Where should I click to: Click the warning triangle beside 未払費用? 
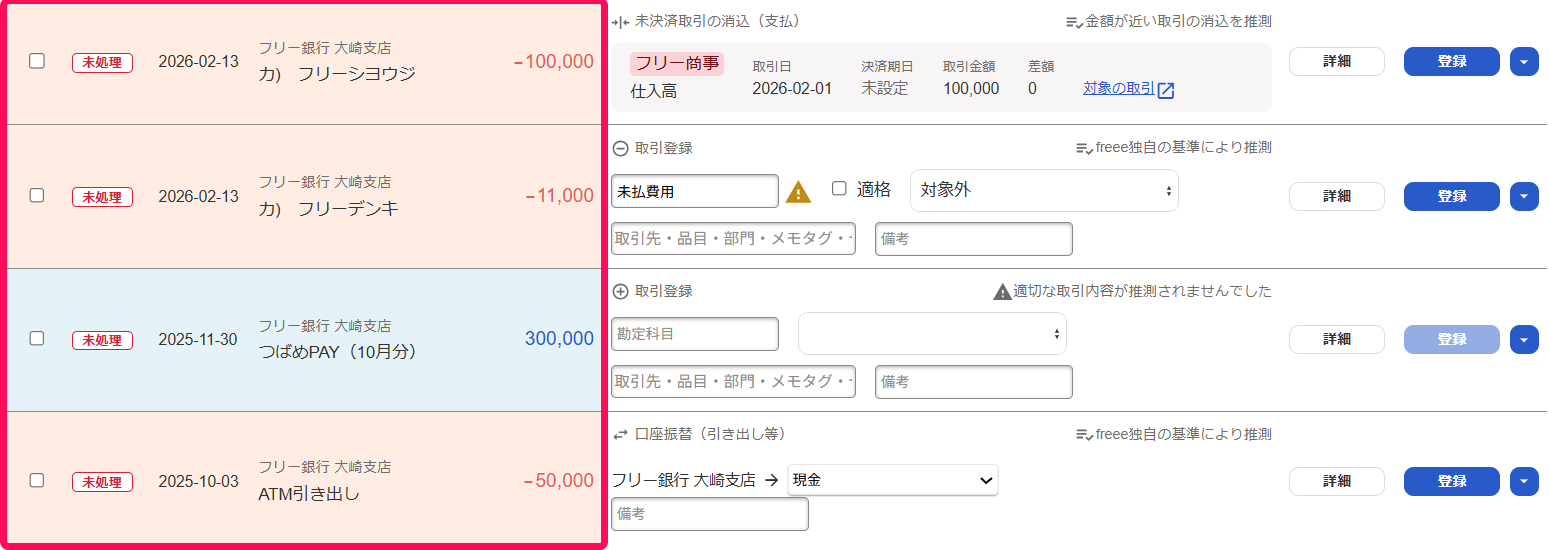tap(799, 192)
